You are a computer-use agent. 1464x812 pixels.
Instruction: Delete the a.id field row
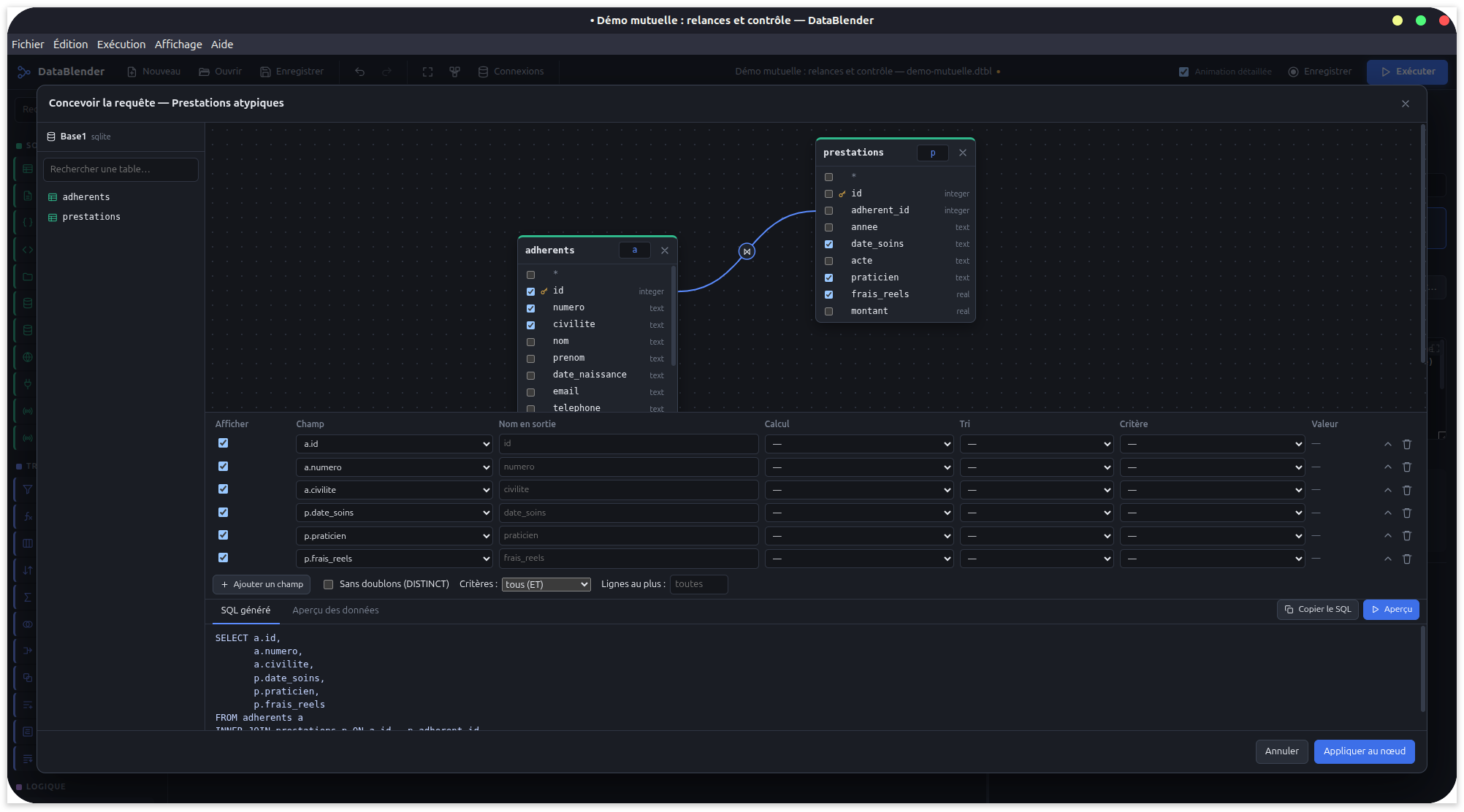(1406, 444)
